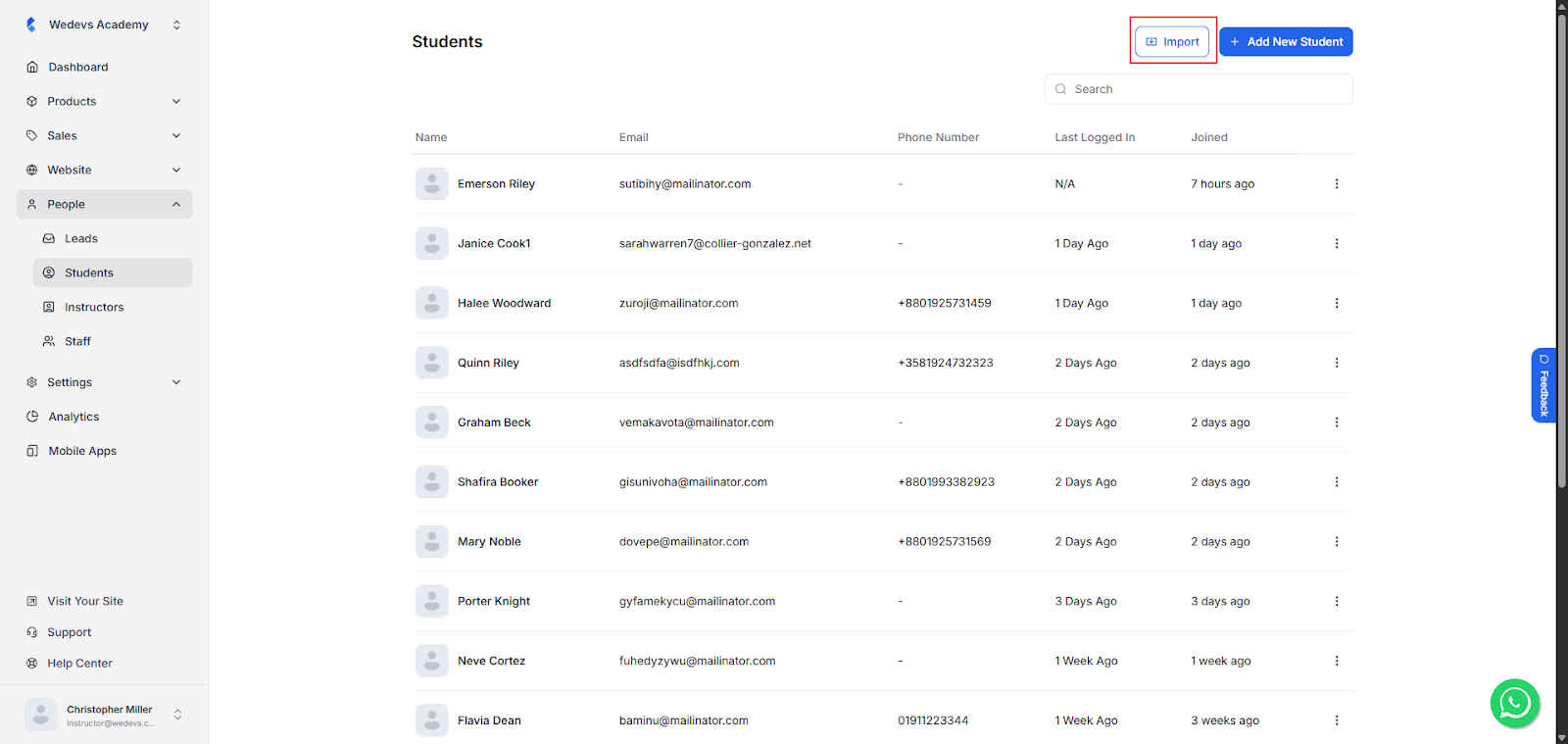Viewport: 1568px width, 744px height.
Task: Expand the Products menu chevron
Action: [x=176, y=102]
